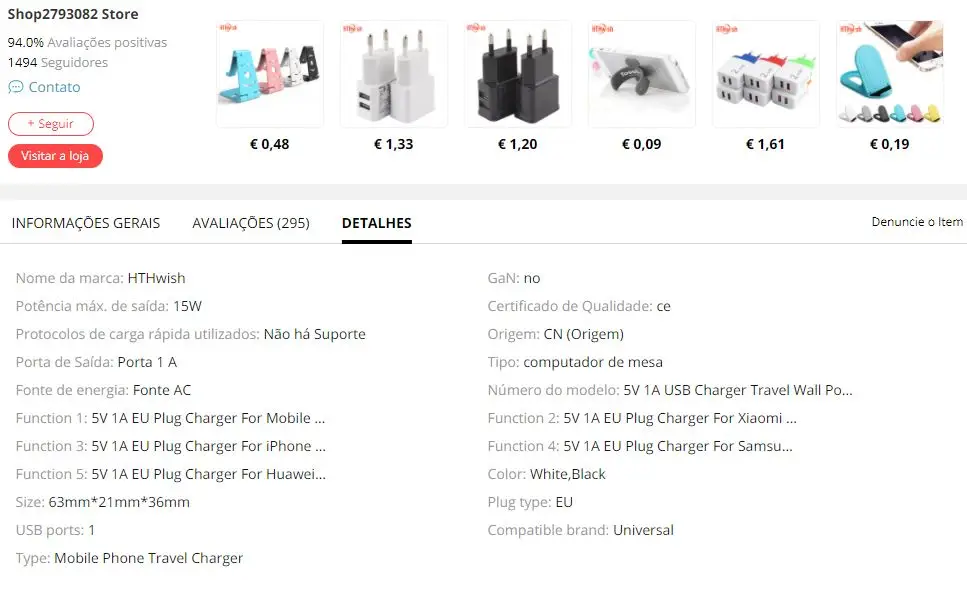The width and height of the screenshot is (967, 592).
Task: Open the white dual USB charger thumbnail
Action: coord(394,74)
